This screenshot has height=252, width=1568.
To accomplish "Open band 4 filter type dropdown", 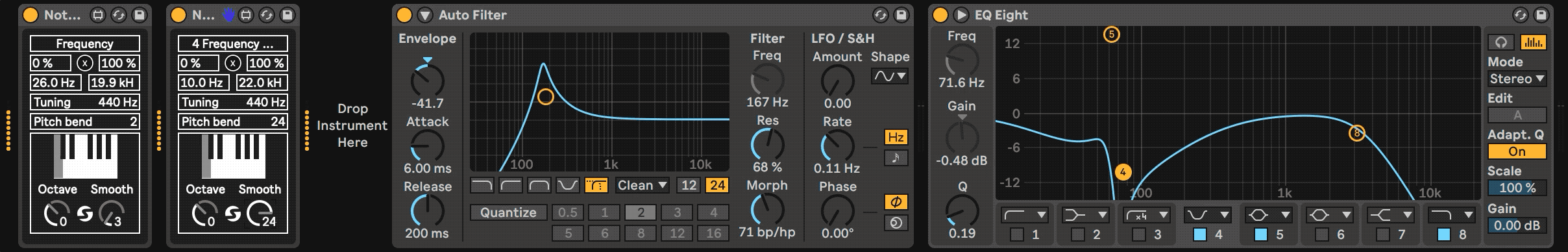I will [1208, 214].
